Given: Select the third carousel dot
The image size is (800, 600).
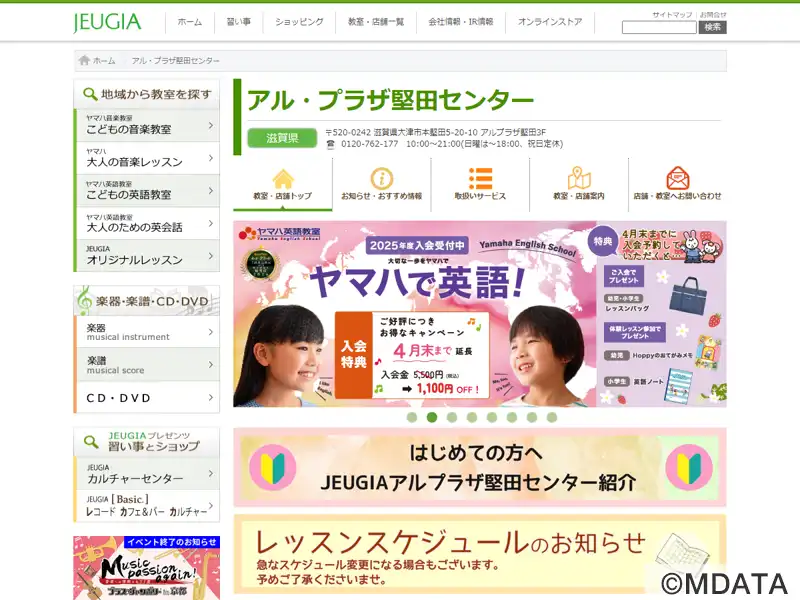Looking at the screenshot, I should click(x=452, y=417).
